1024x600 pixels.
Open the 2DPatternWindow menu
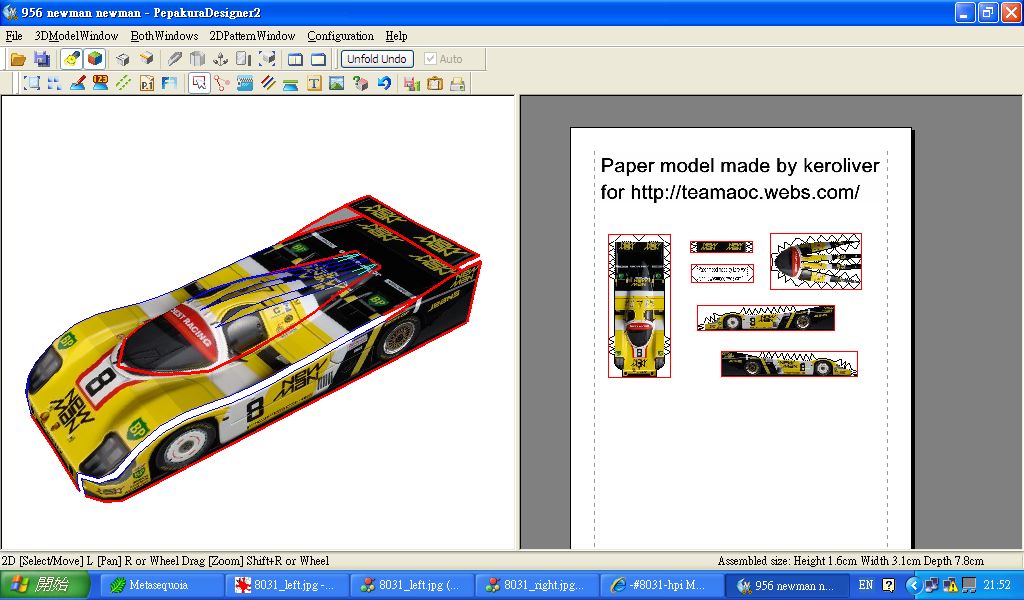click(x=253, y=36)
